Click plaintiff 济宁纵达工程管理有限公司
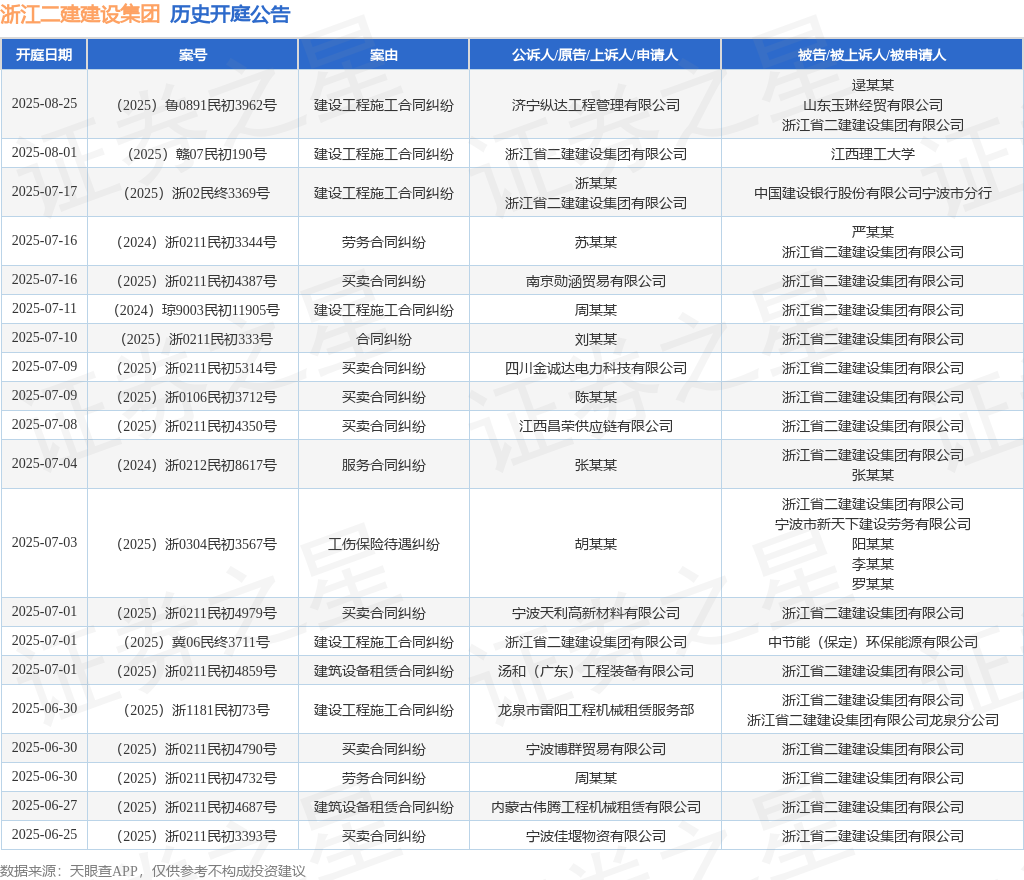The width and height of the screenshot is (1024, 880). click(596, 105)
